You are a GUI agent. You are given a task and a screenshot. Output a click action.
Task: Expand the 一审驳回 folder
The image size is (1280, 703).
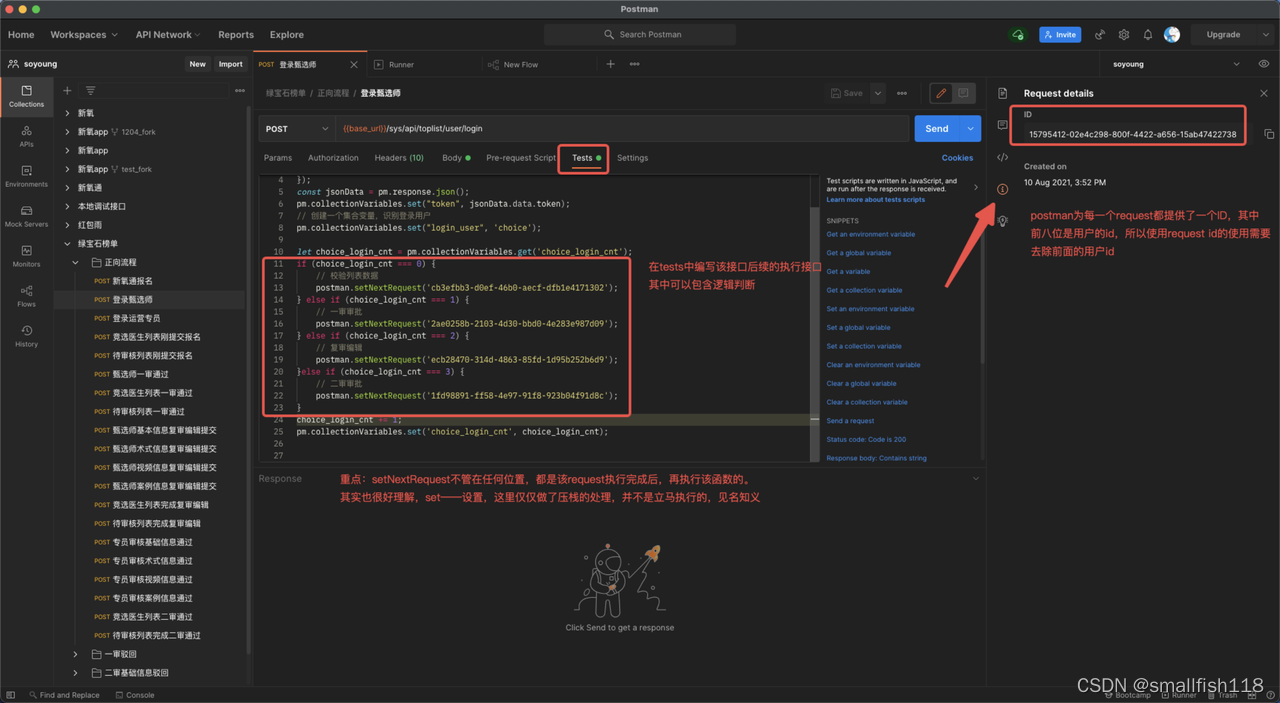point(76,654)
